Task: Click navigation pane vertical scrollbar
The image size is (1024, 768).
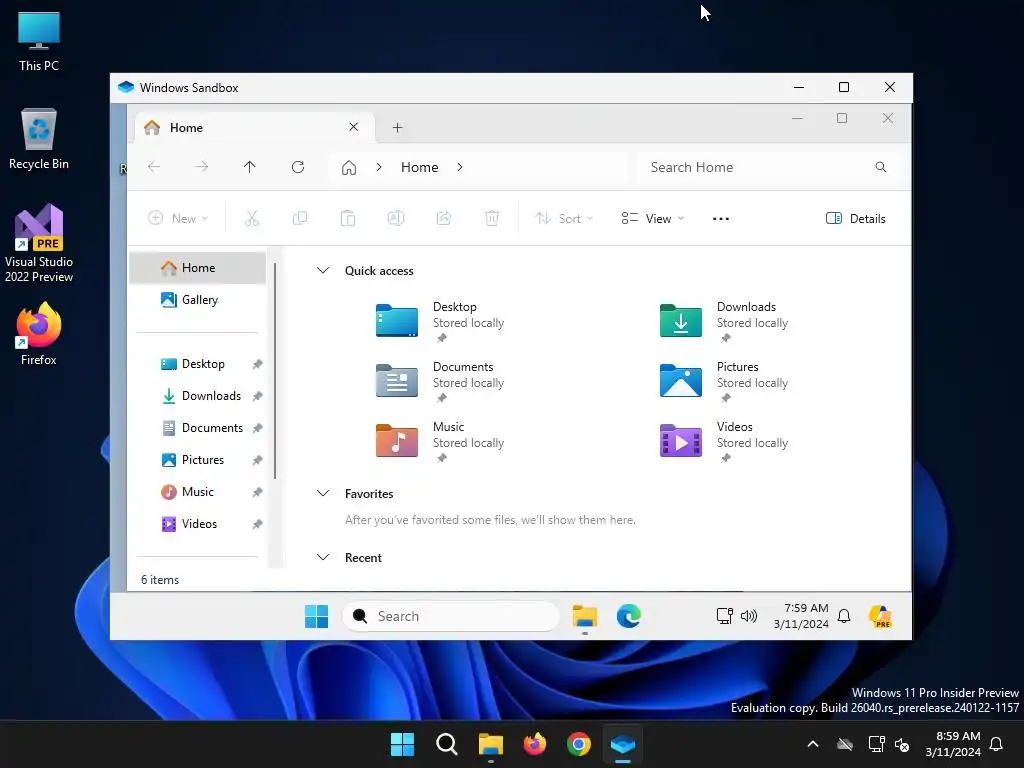Action: pyautogui.click(x=275, y=370)
